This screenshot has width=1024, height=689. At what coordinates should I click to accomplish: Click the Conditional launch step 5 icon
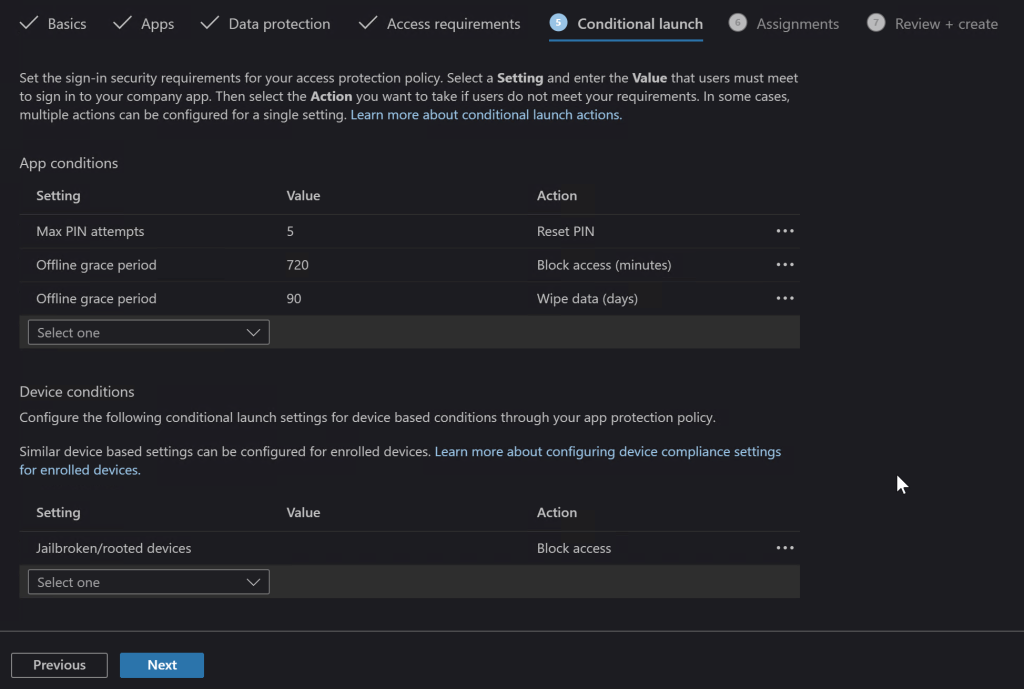558,23
